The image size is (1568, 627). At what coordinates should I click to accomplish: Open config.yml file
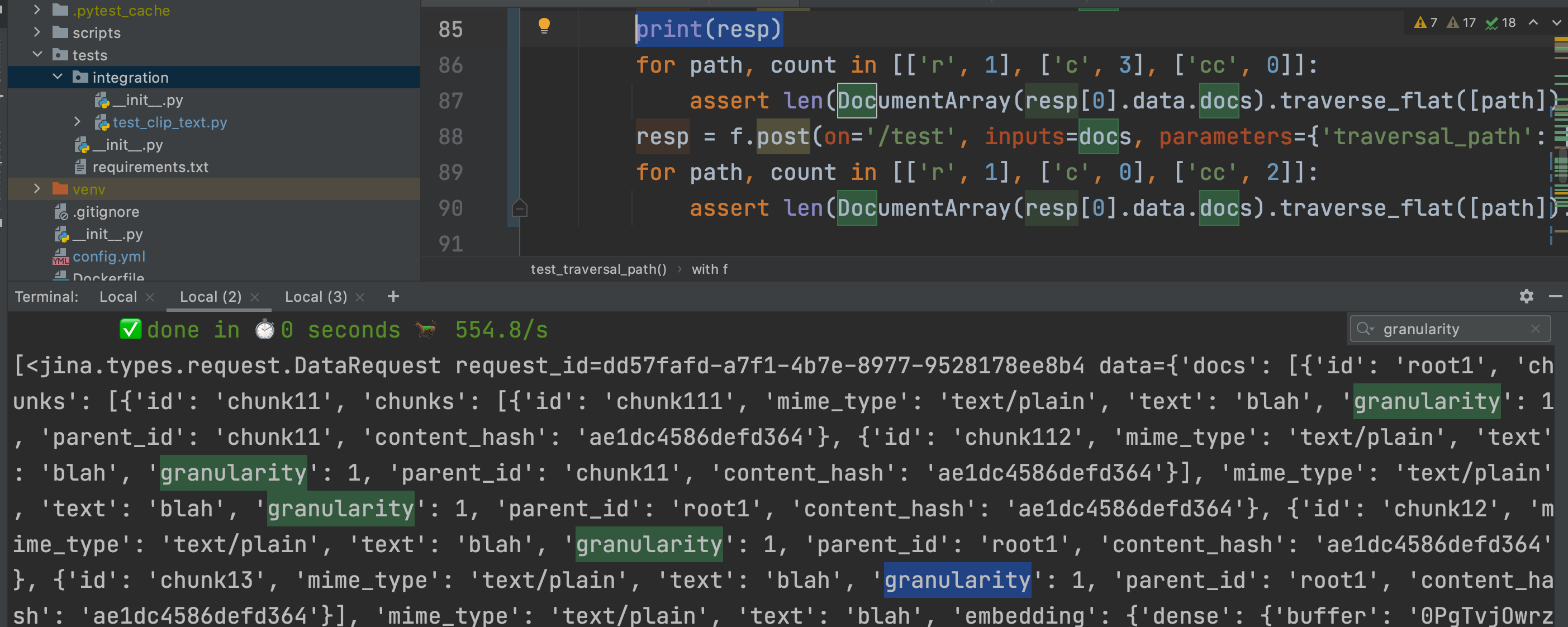(109, 256)
